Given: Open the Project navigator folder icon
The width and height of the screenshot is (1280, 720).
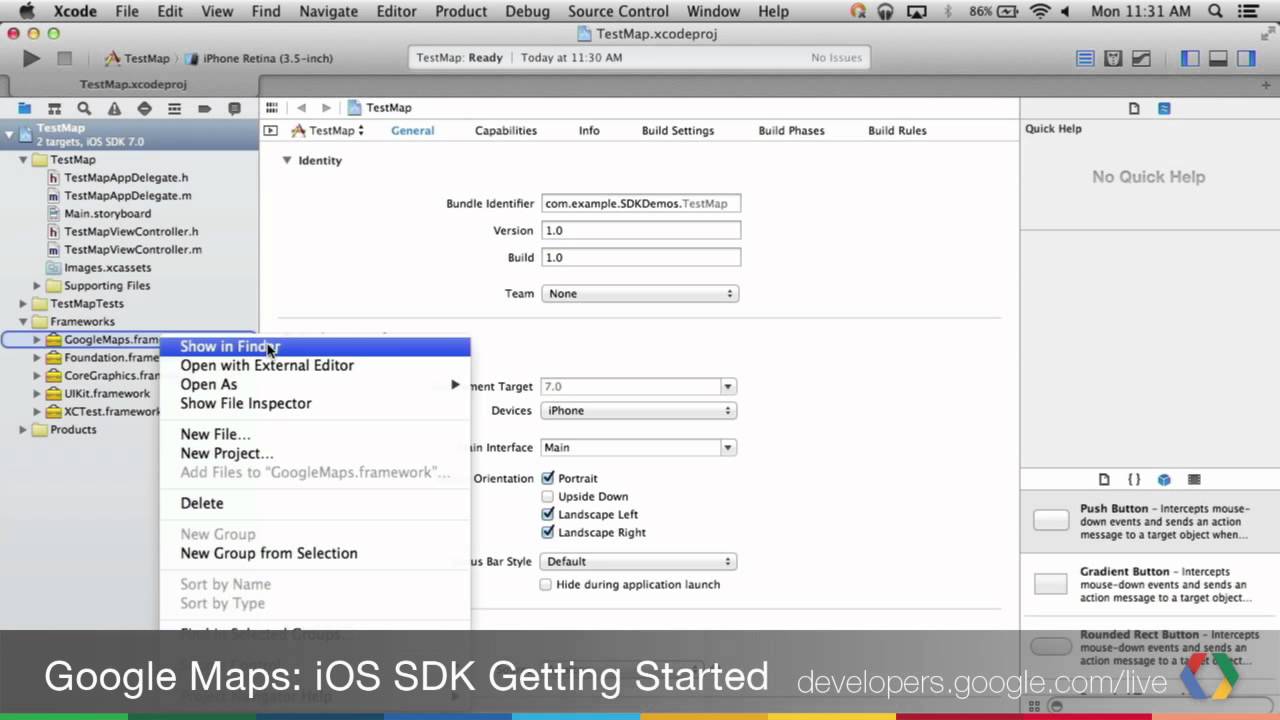Looking at the screenshot, I should click(24, 108).
